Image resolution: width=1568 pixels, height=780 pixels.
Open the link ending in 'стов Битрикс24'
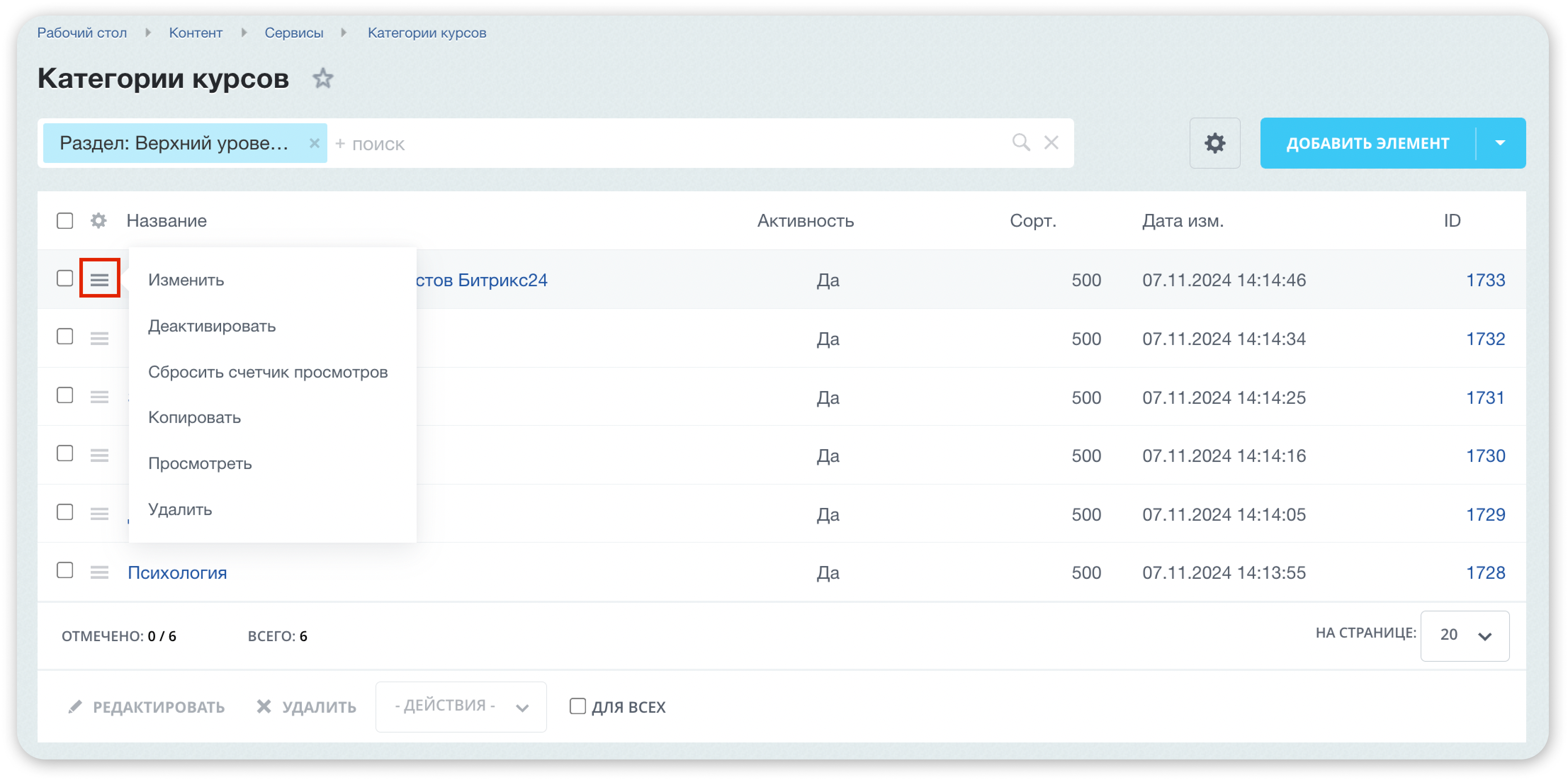coord(482,280)
